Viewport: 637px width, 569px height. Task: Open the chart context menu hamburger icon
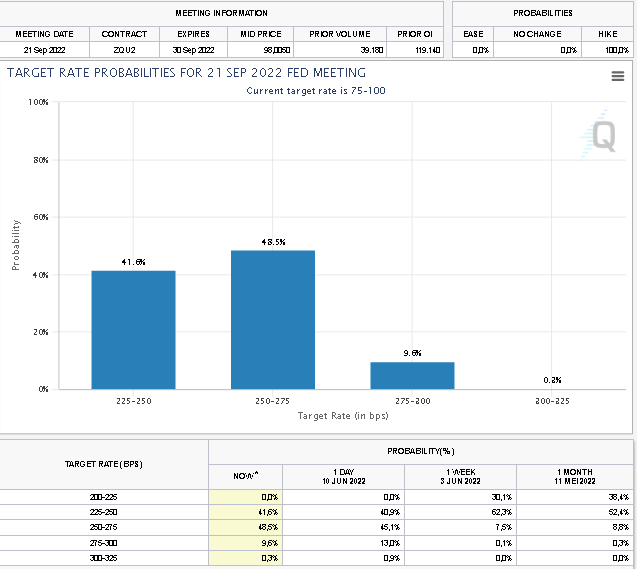tap(617, 77)
